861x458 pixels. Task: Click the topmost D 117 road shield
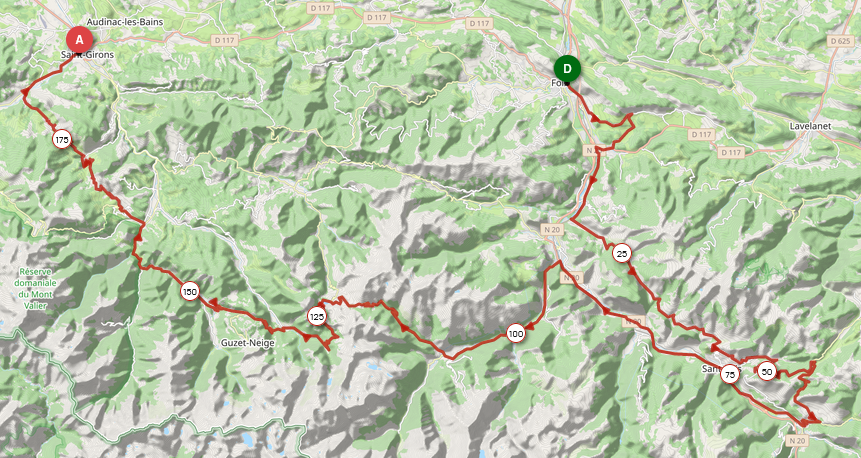click(x=320, y=8)
